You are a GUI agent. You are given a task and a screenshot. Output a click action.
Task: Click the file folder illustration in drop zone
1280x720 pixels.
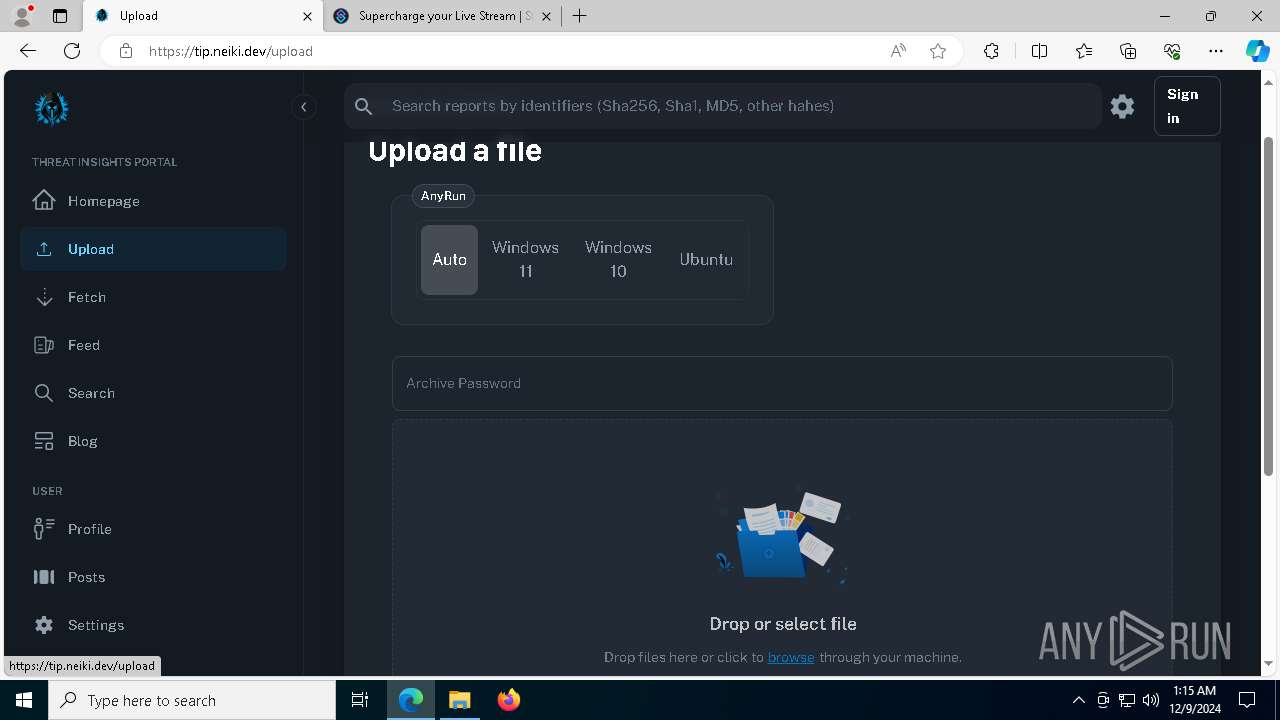coord(781,536)
